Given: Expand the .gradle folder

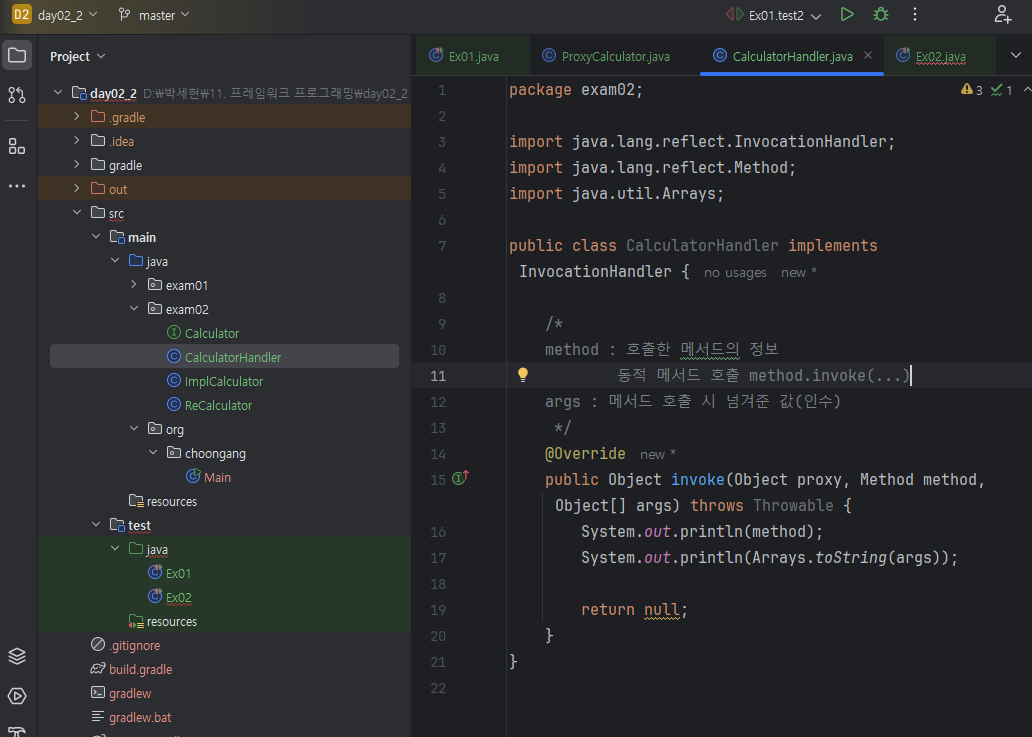Looking at the screenshot, I should tap(77, 116).
